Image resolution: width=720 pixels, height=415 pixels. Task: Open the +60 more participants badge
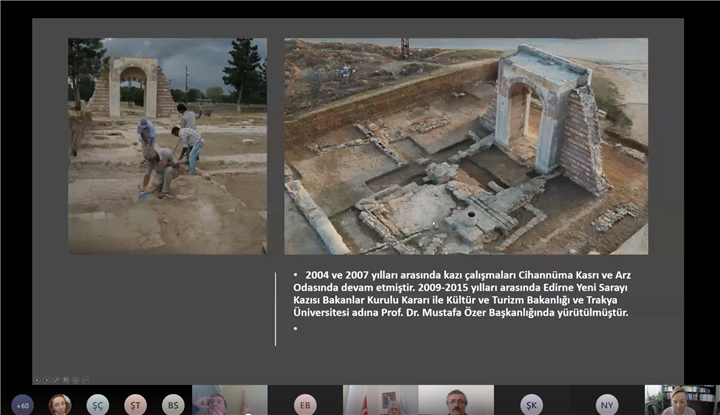22,405
